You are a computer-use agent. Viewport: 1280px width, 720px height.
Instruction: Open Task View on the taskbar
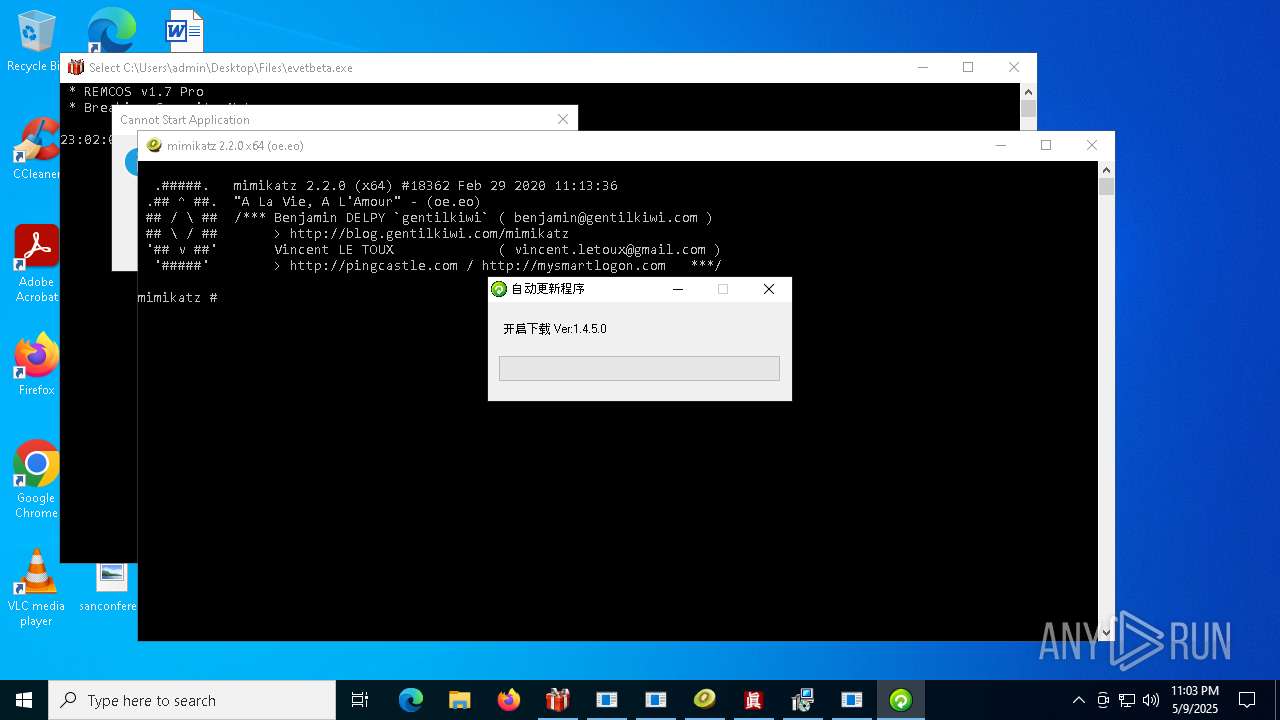point(360,700)
